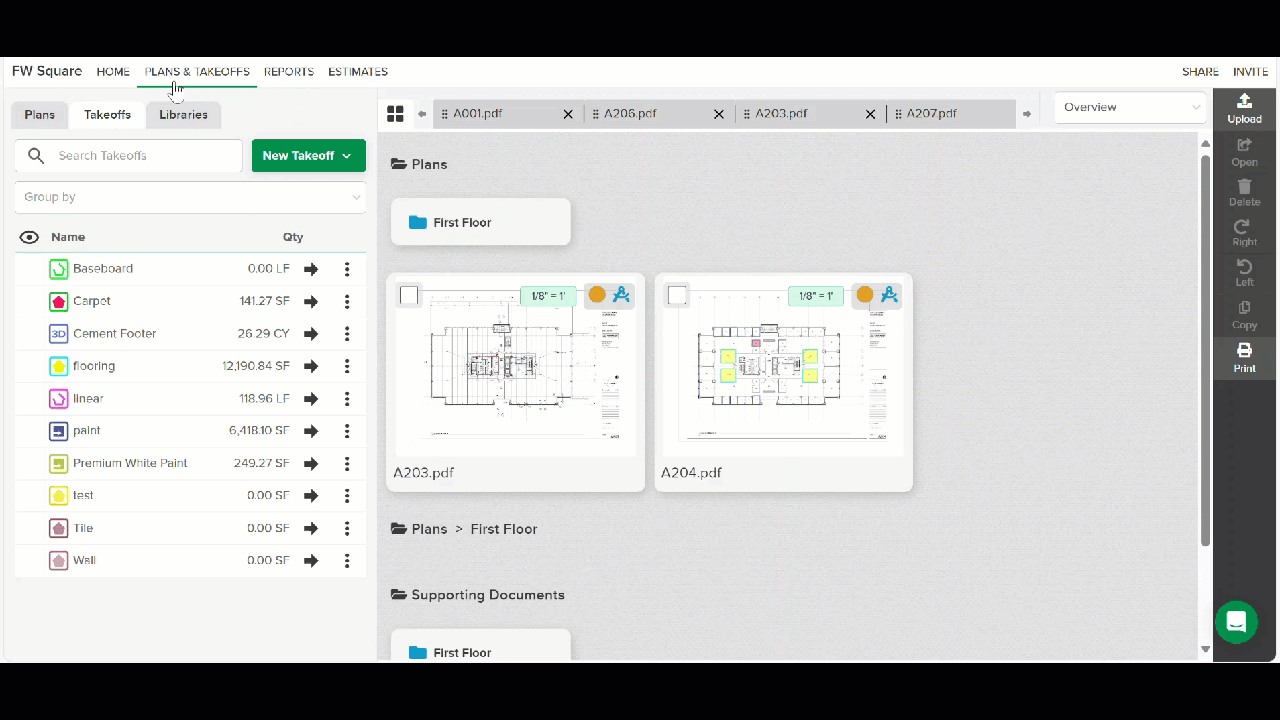Check the A204.pdf thumbnail checkbox
Image resolution: width=1280 pixels, height=720 pixels.
[x=677, y=295]
